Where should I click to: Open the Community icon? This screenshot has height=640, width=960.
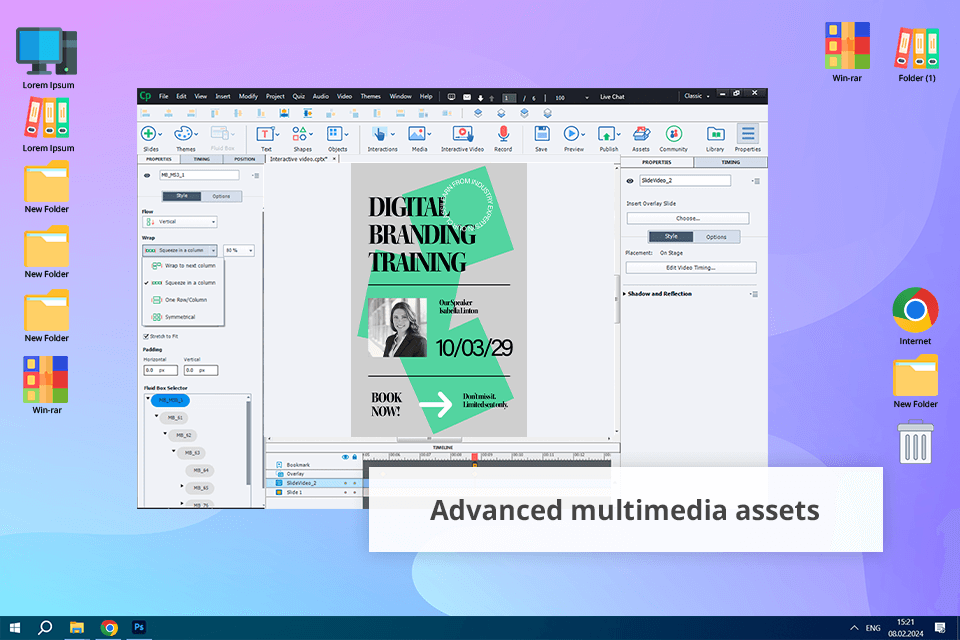tap(673, 134)
